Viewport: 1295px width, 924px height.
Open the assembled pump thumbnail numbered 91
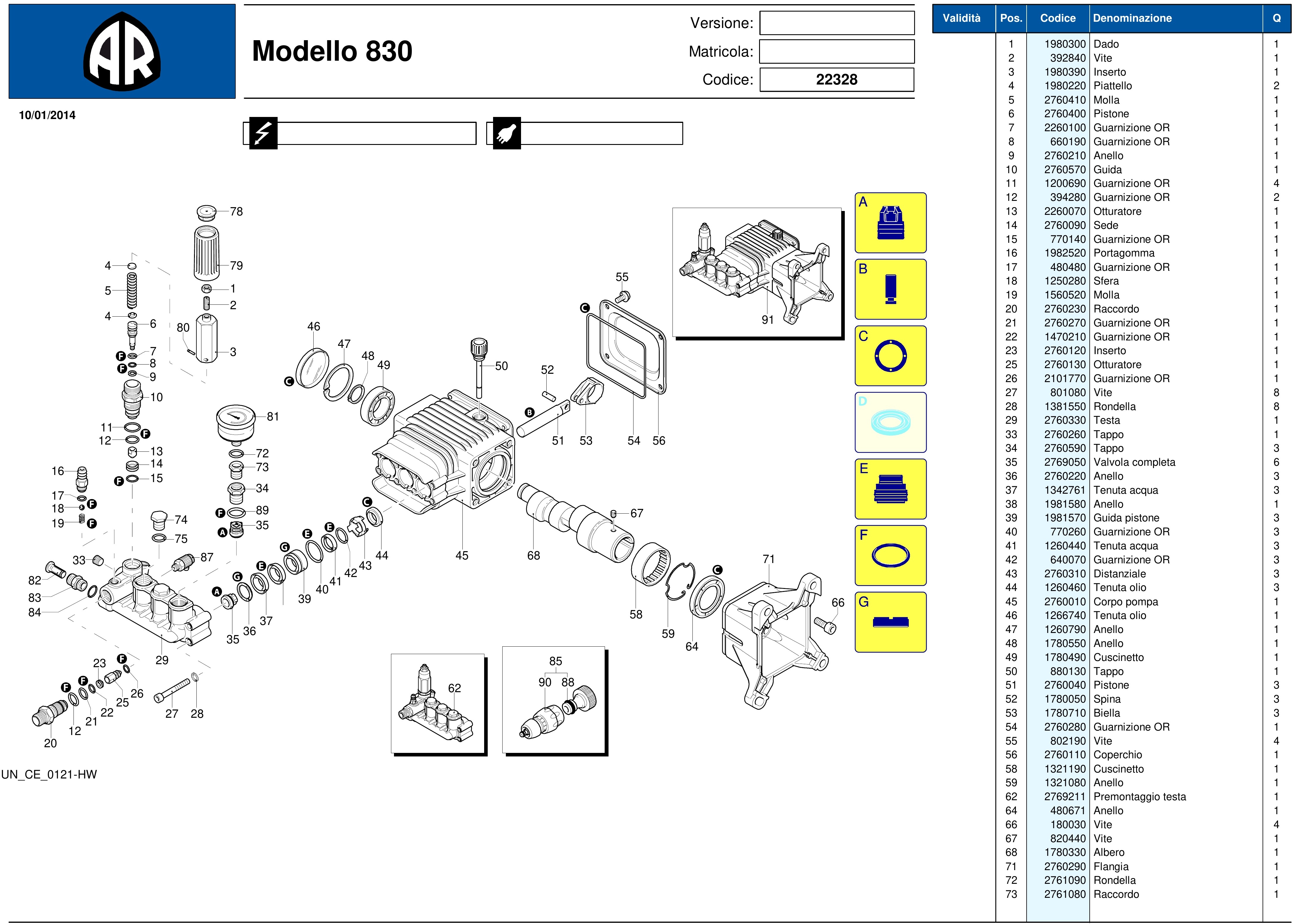point(757,272)
